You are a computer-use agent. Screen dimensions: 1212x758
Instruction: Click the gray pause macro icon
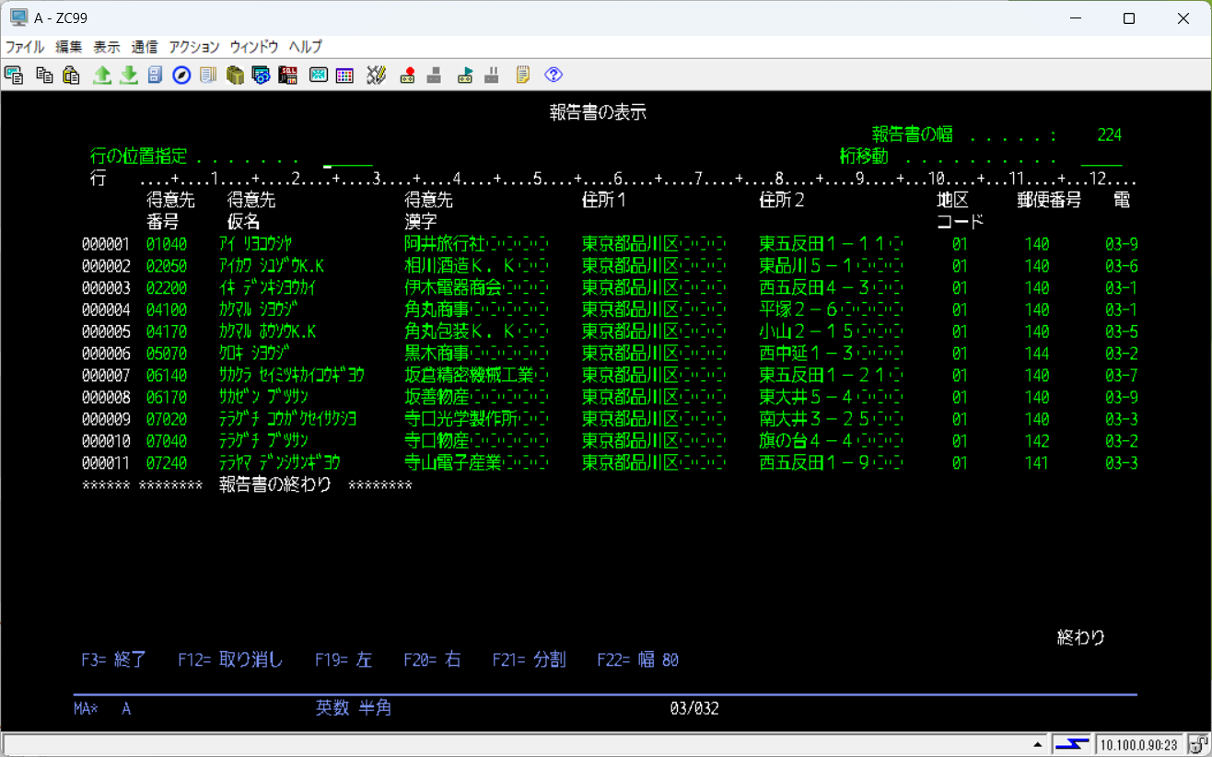[492, 75]
